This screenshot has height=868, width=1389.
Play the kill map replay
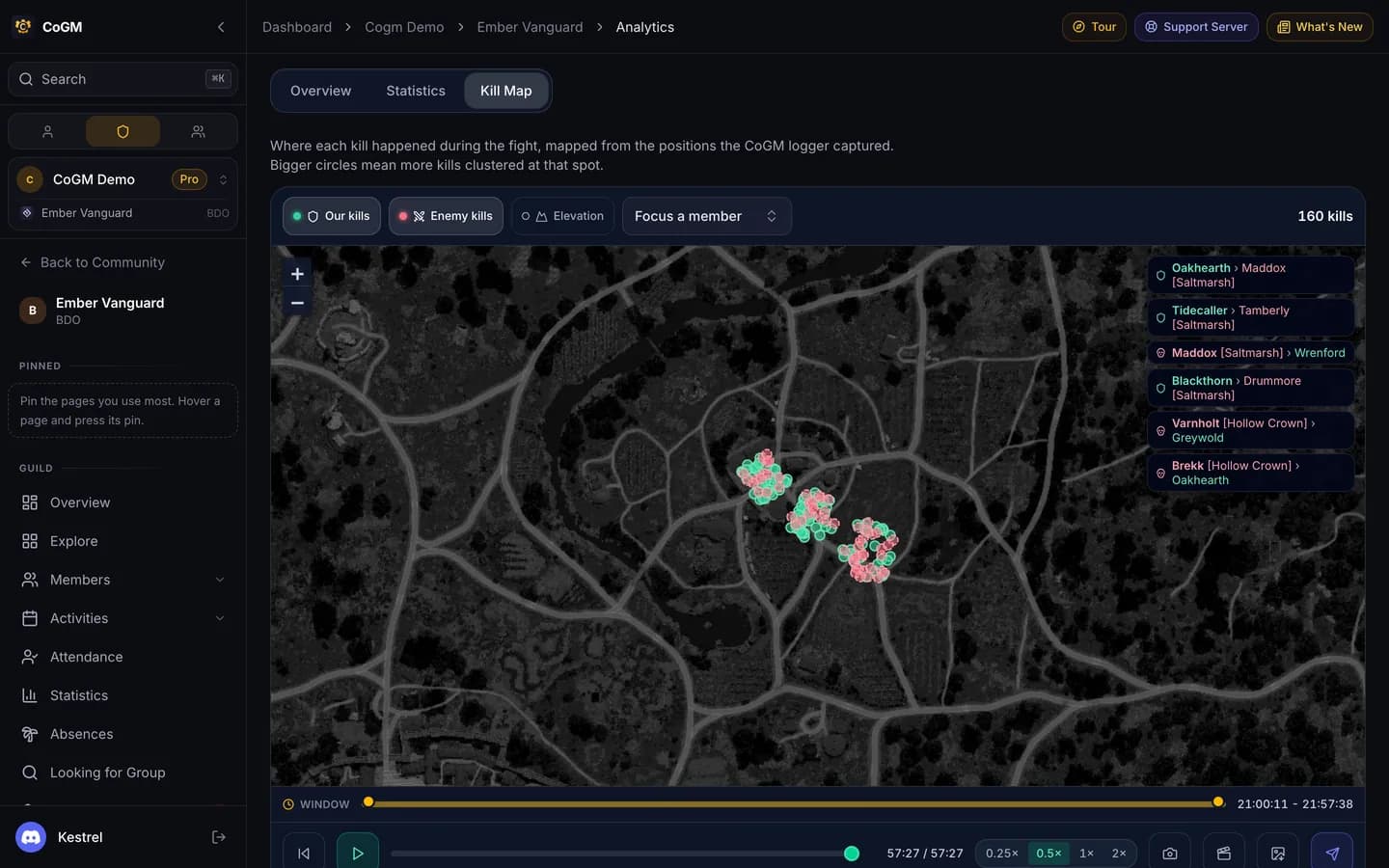[358, 853]
